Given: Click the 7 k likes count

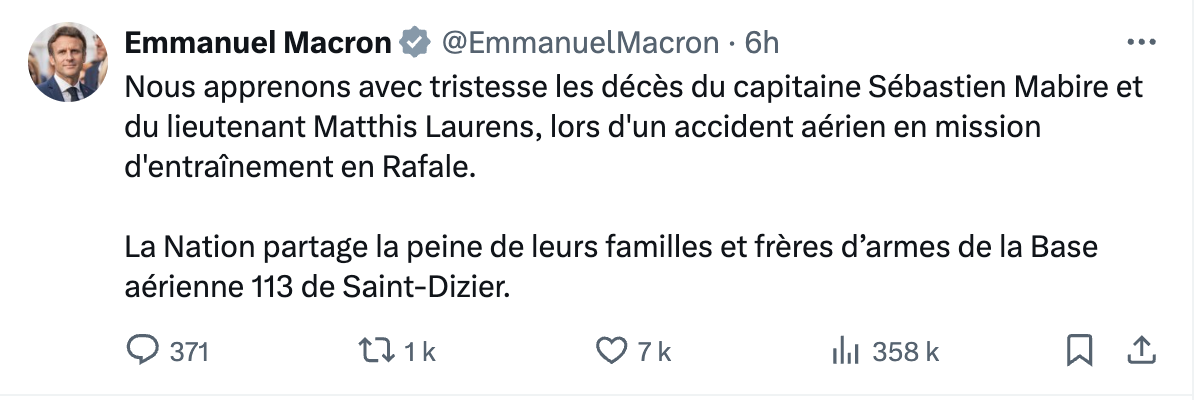Looking at the screenshot, I should 654,352.
